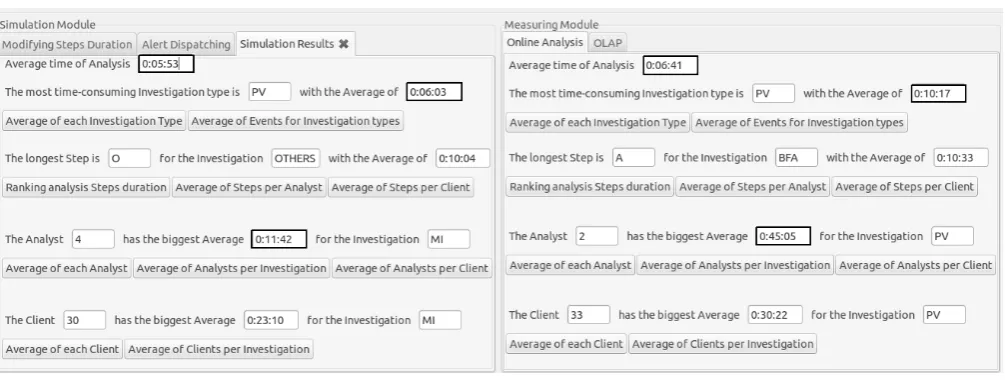Display Average of each Client in Measuring Module
Image resolution: width=1005 pixels, height=380 pixels.
click(x=566, y=344)
